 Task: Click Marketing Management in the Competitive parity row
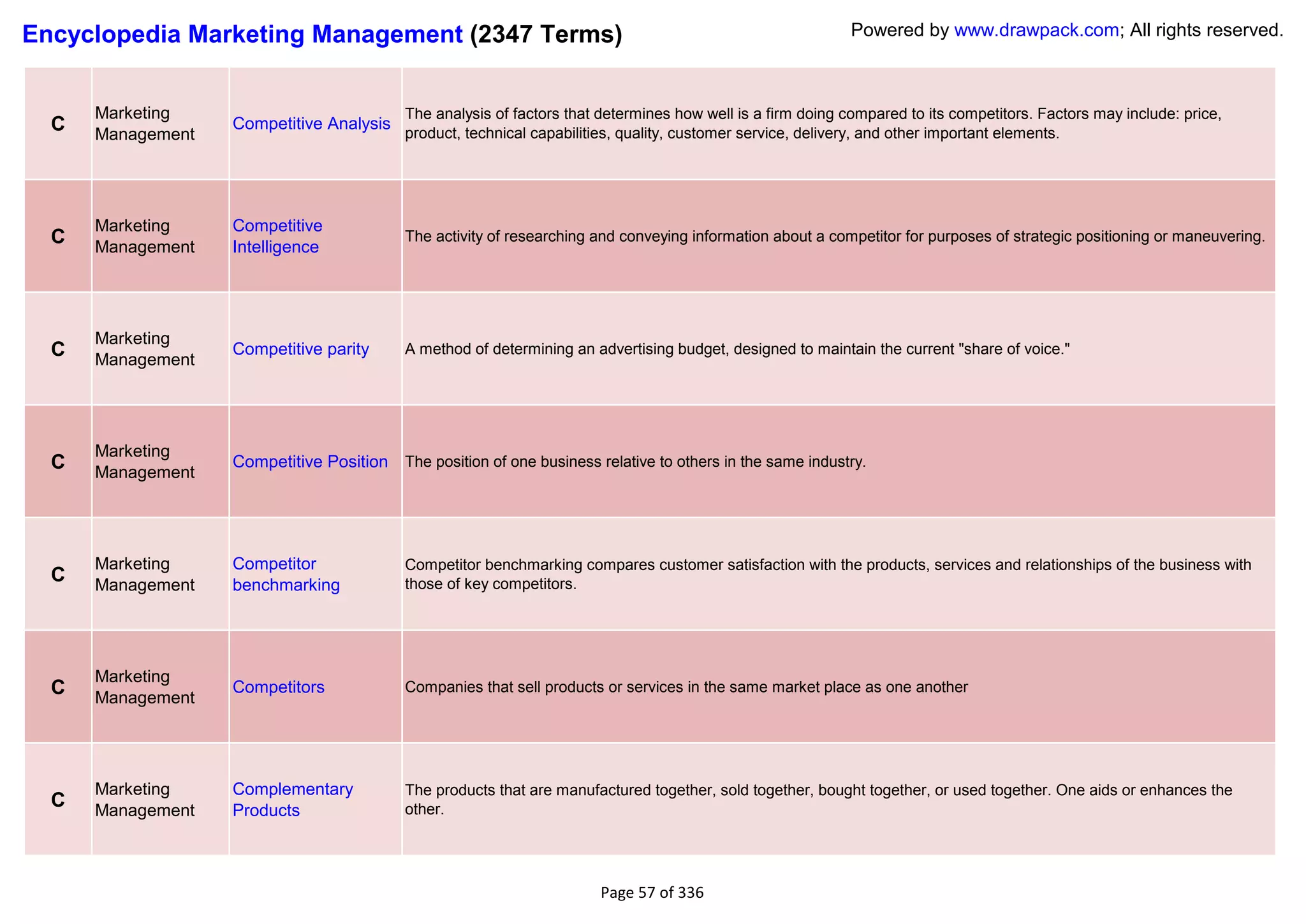(145, 349)
